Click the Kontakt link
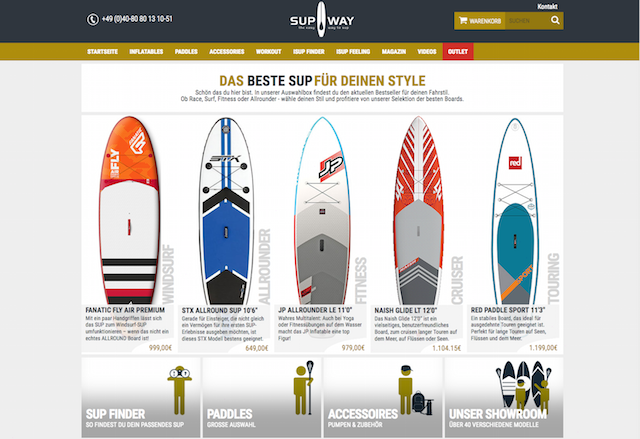The height and width of the screenshot is (439, 640). 547,6
